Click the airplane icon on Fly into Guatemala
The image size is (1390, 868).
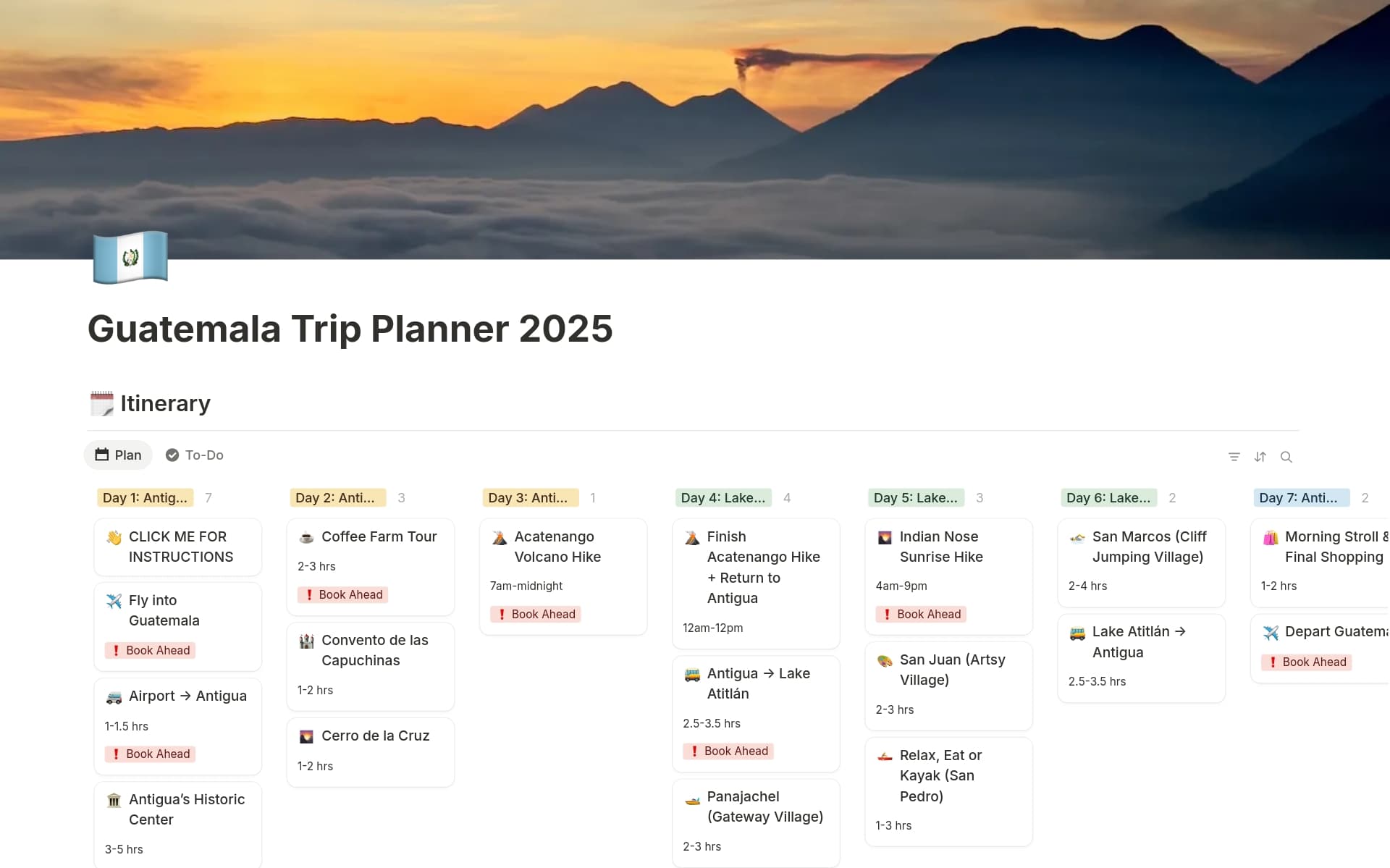click(114, 600)
